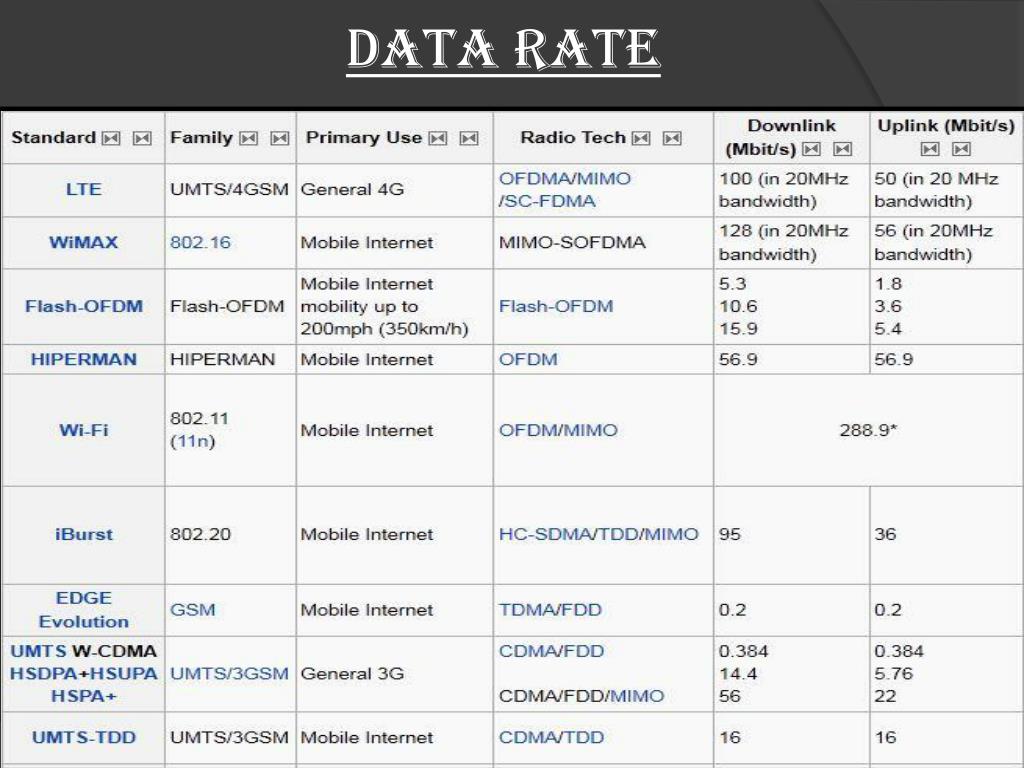This screenshot has width=1024, height=768.
Task: Open the EDGE Evolution link
Action: tap(84, 610)
